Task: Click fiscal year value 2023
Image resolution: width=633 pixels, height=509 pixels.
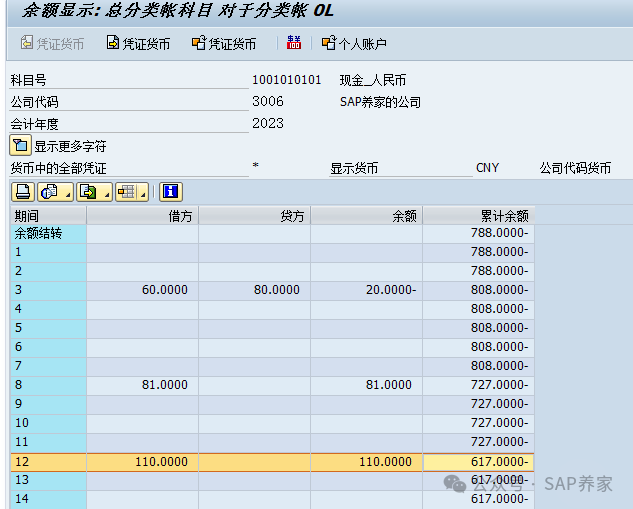Action: coord(268,123)
